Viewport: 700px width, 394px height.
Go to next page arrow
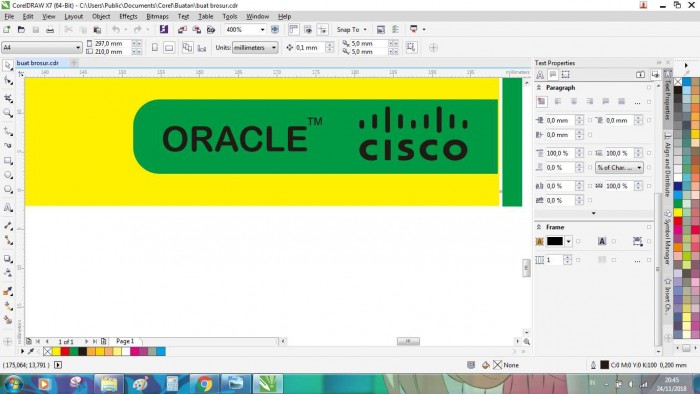pyautogui.click(x=86, y=341)
